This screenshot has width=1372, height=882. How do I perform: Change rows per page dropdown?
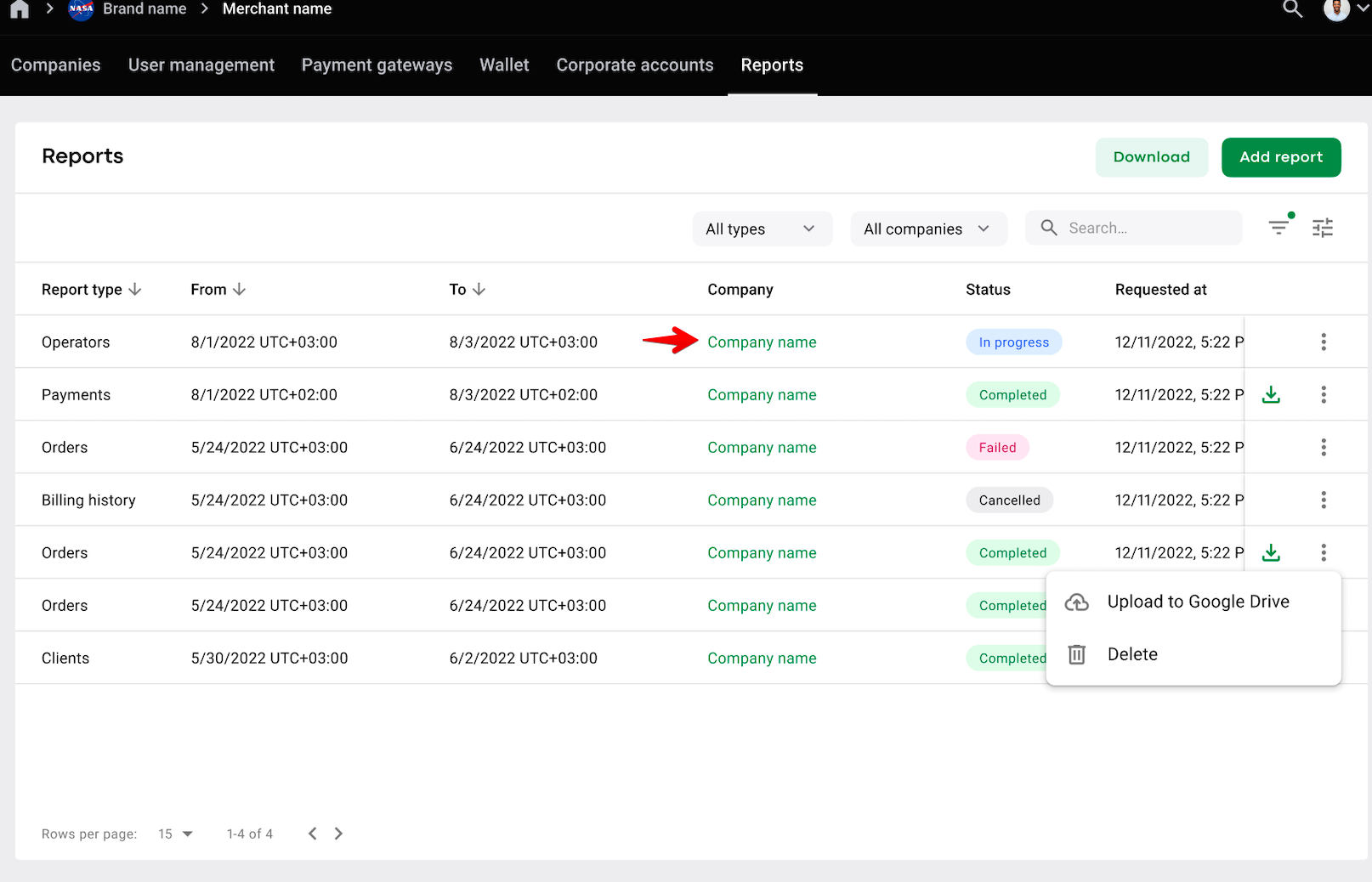click(x=175, y=834)
